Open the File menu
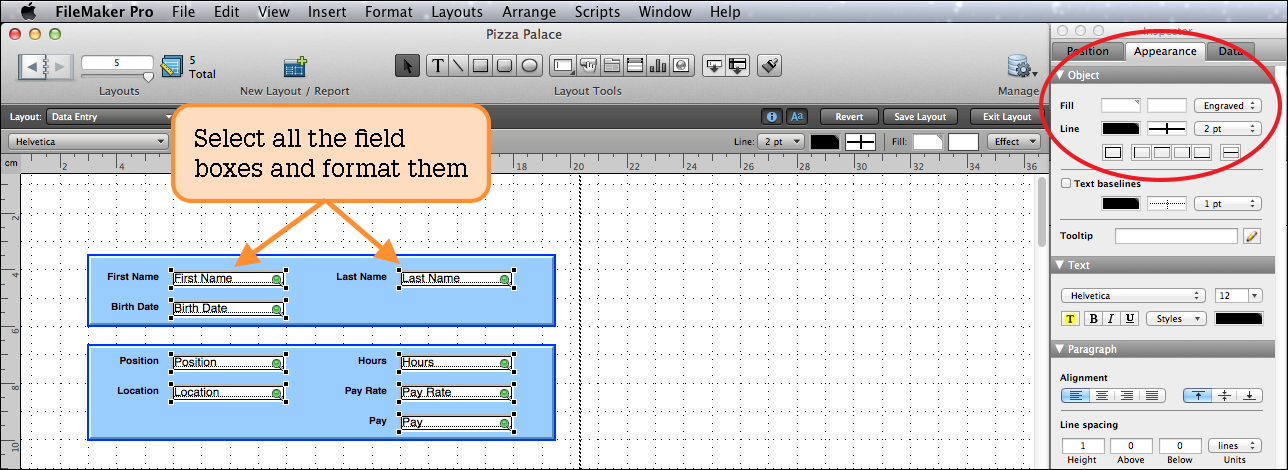Screen dimensions: 1288x470 coord(183,12)
